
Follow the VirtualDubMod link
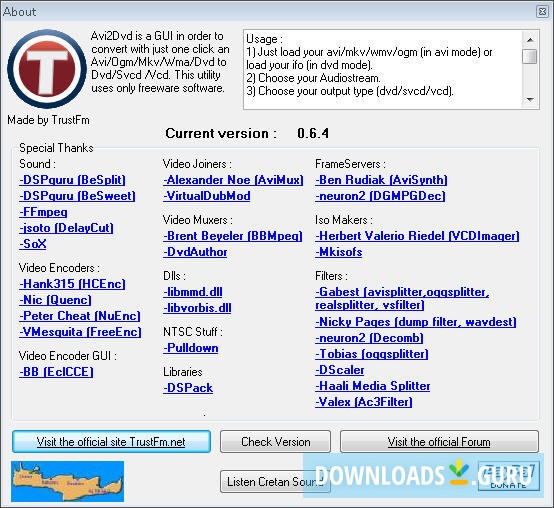pos(207,196)
